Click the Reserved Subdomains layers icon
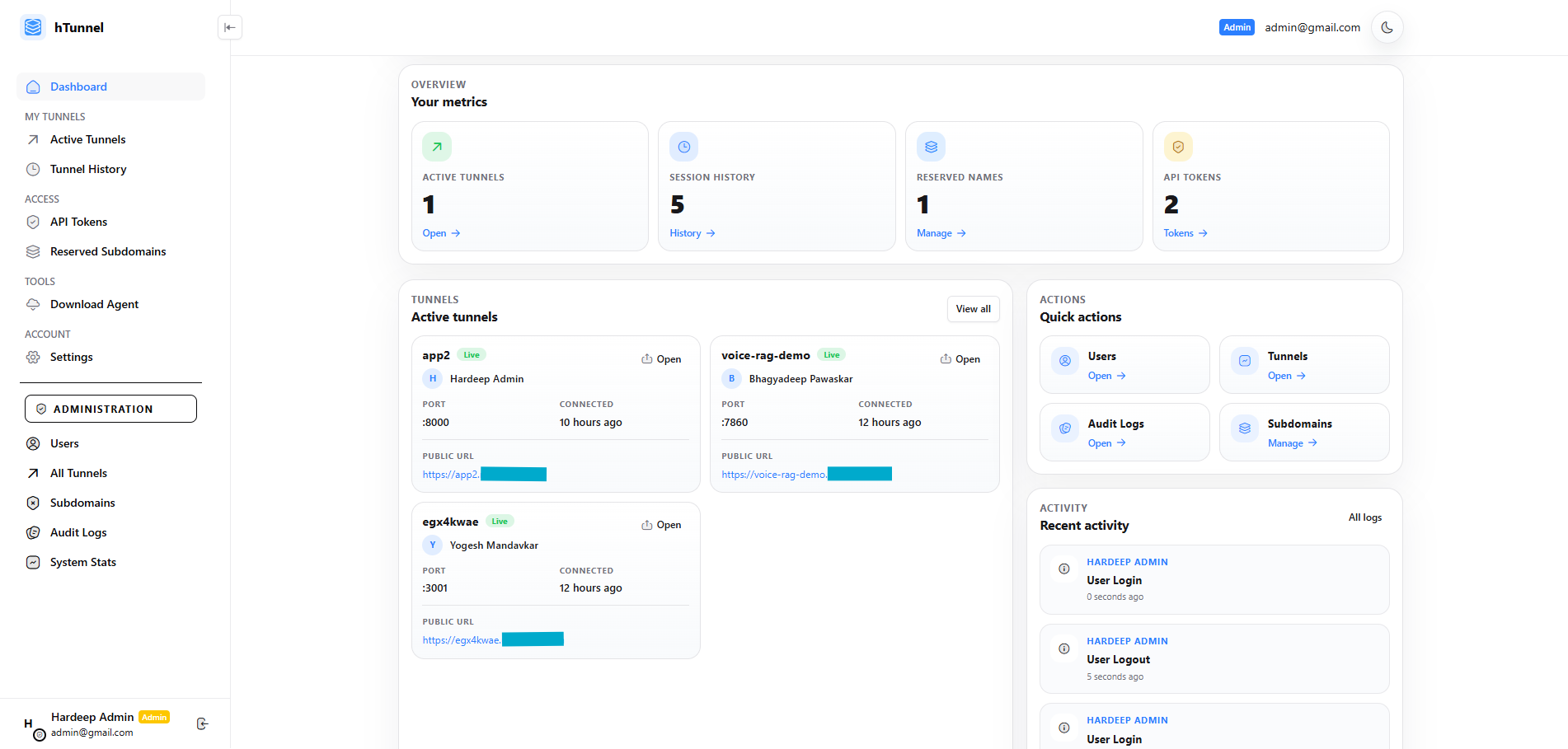This screenshot has width=1568, height=749. [32, 251]
